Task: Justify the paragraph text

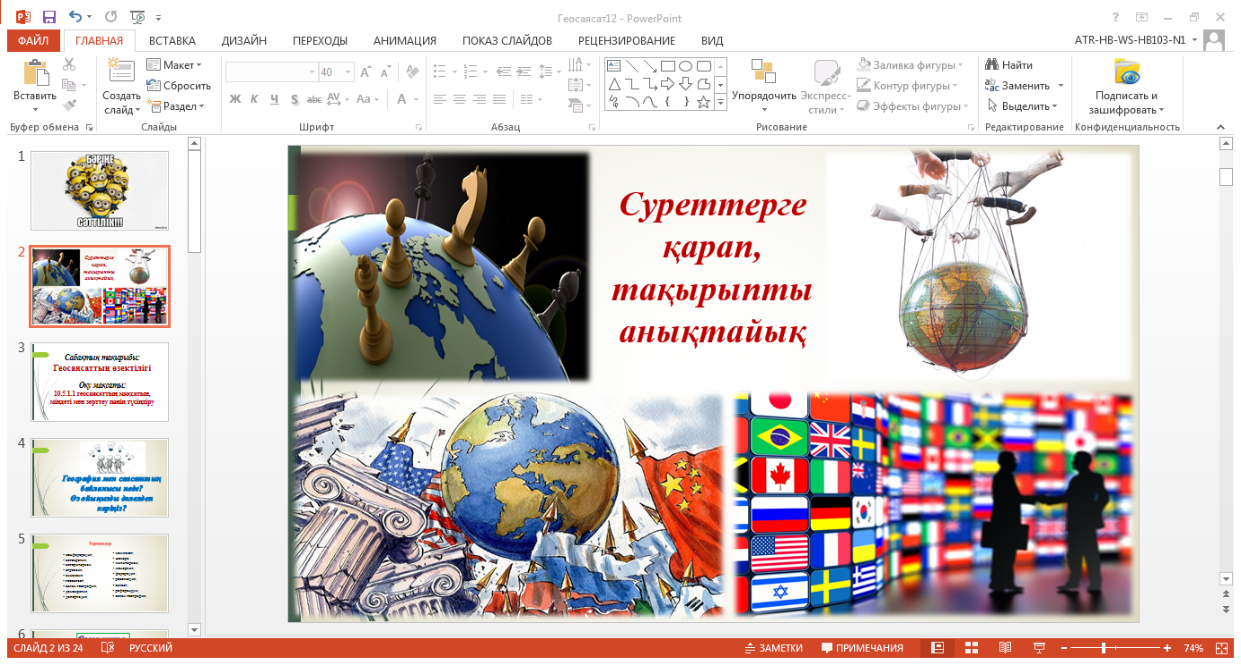Action: tap(500, 99)
